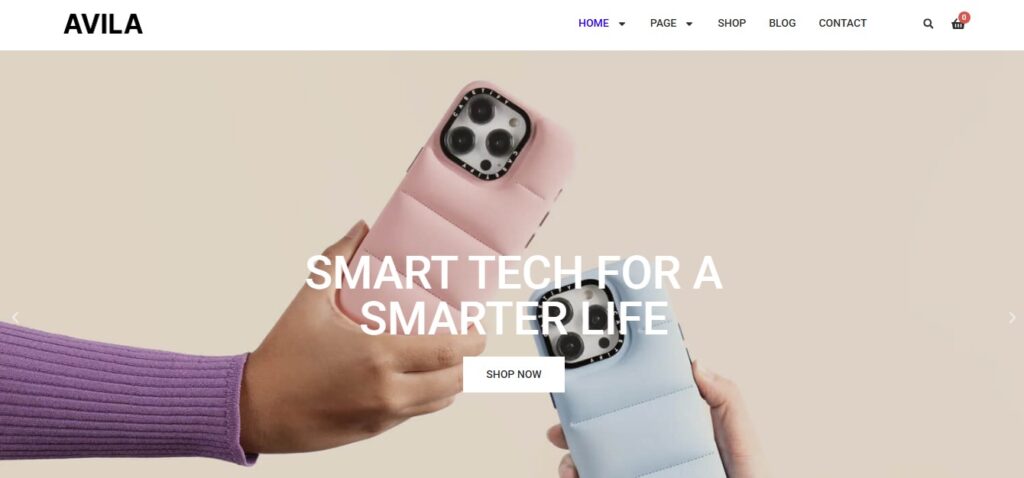This screenshot has height=478, width=1024.
Task: Select the PAGE menu item
Action: click(x=663, y=24)
